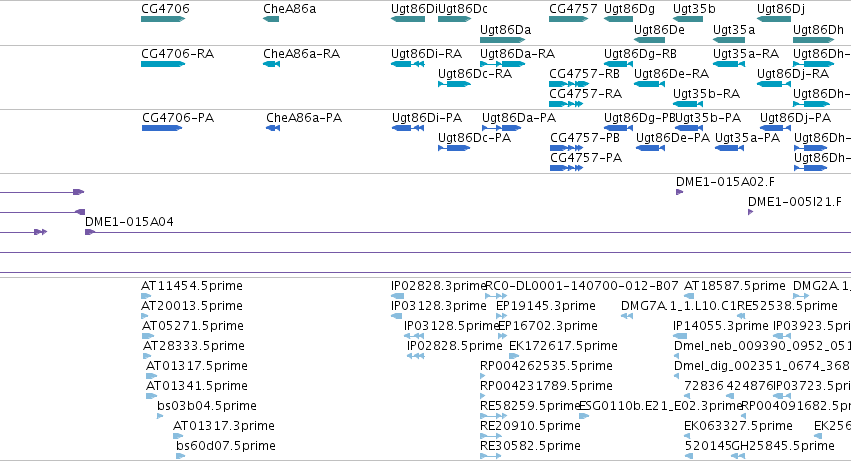Select the Ugt86Dg-RB transcript label

640,54
